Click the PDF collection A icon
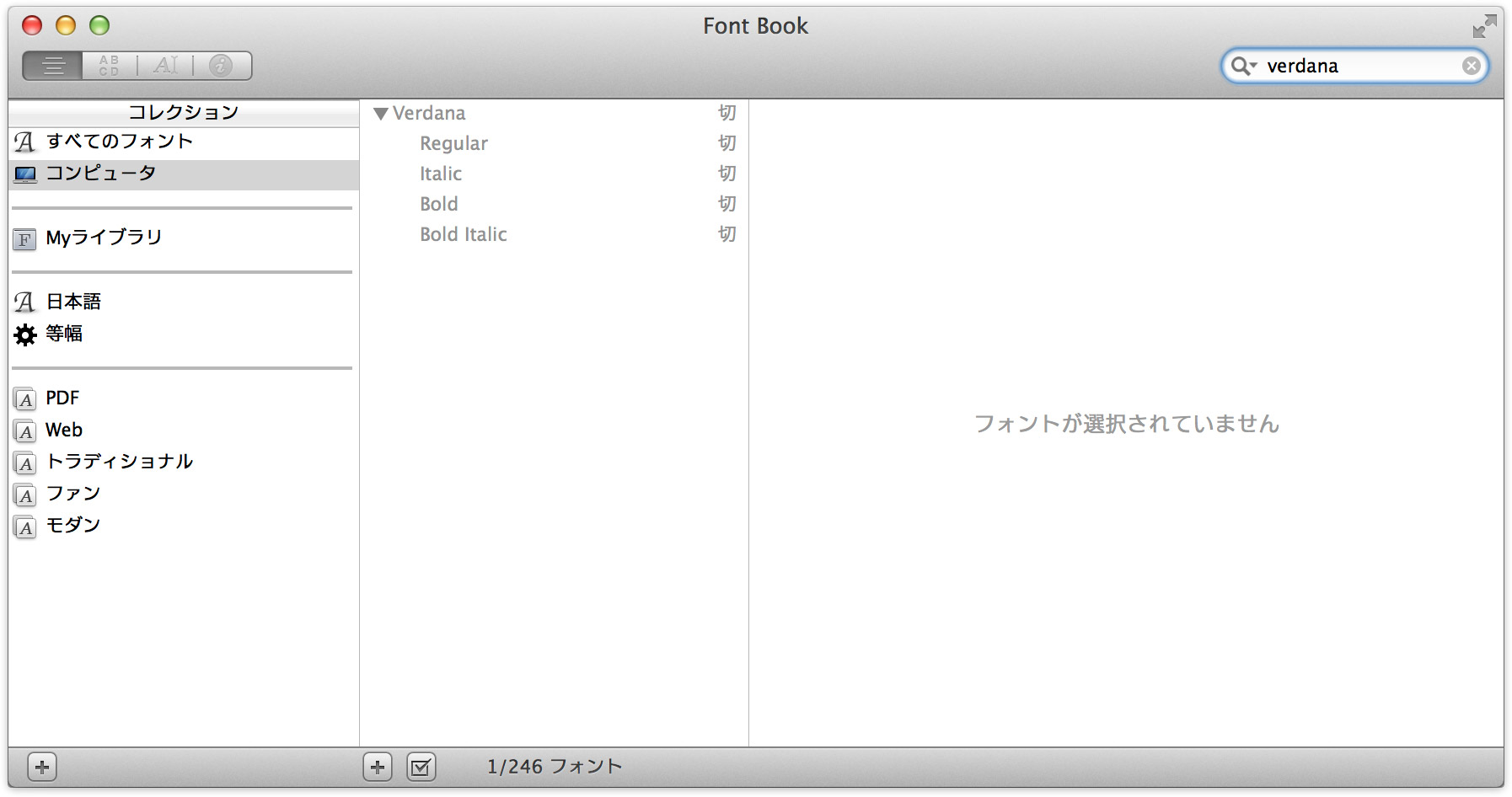This screenshot has height=797, width=1512. click(25, 399)
